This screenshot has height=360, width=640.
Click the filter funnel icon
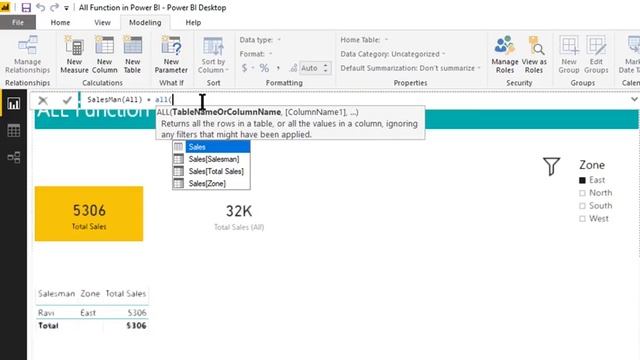(x=551, y=167)
